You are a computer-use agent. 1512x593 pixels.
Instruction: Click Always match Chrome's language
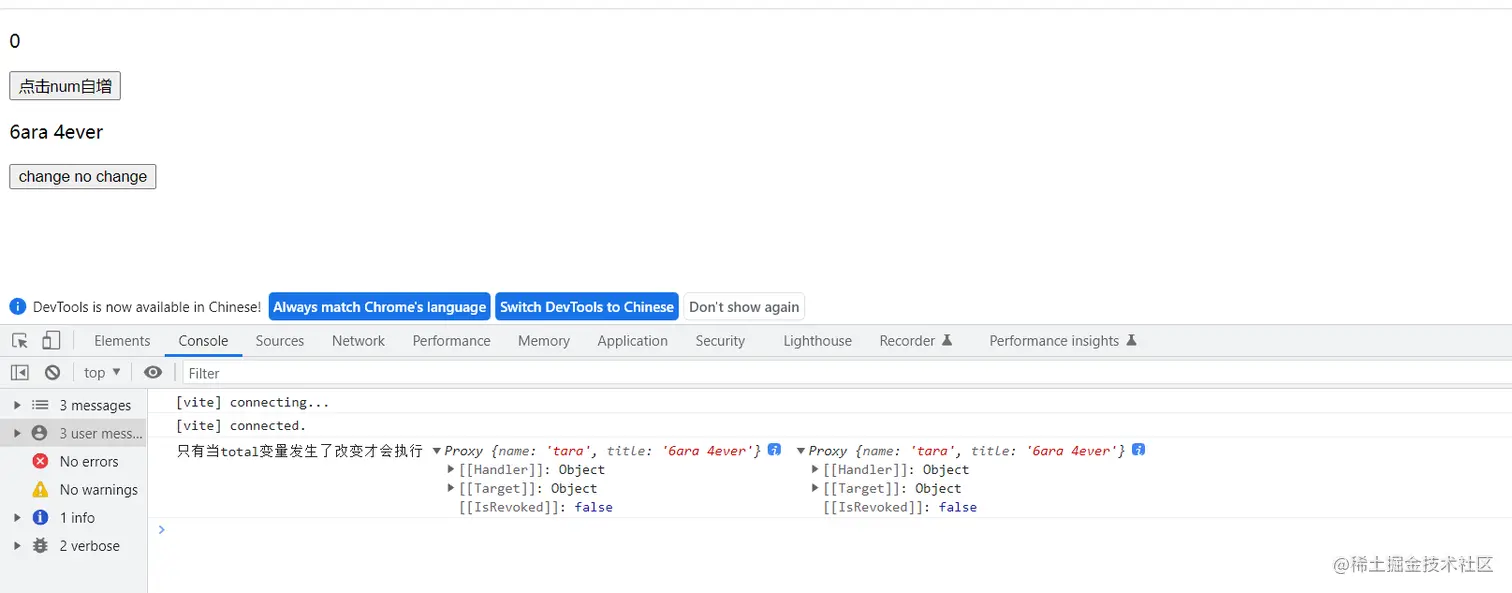point(379,307)
